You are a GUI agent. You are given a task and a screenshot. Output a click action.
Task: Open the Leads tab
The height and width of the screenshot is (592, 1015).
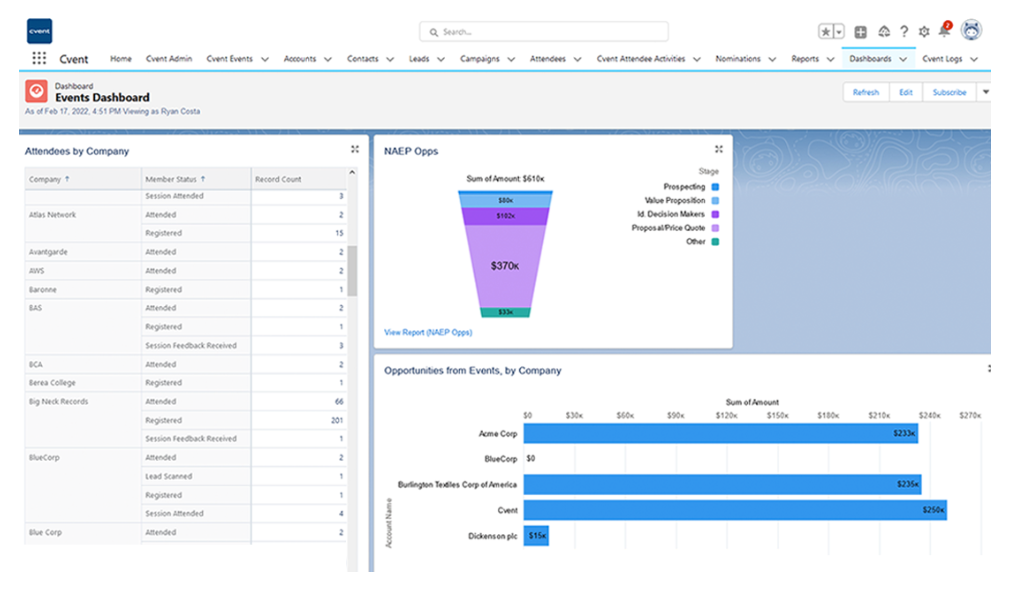tap(419, 58)
